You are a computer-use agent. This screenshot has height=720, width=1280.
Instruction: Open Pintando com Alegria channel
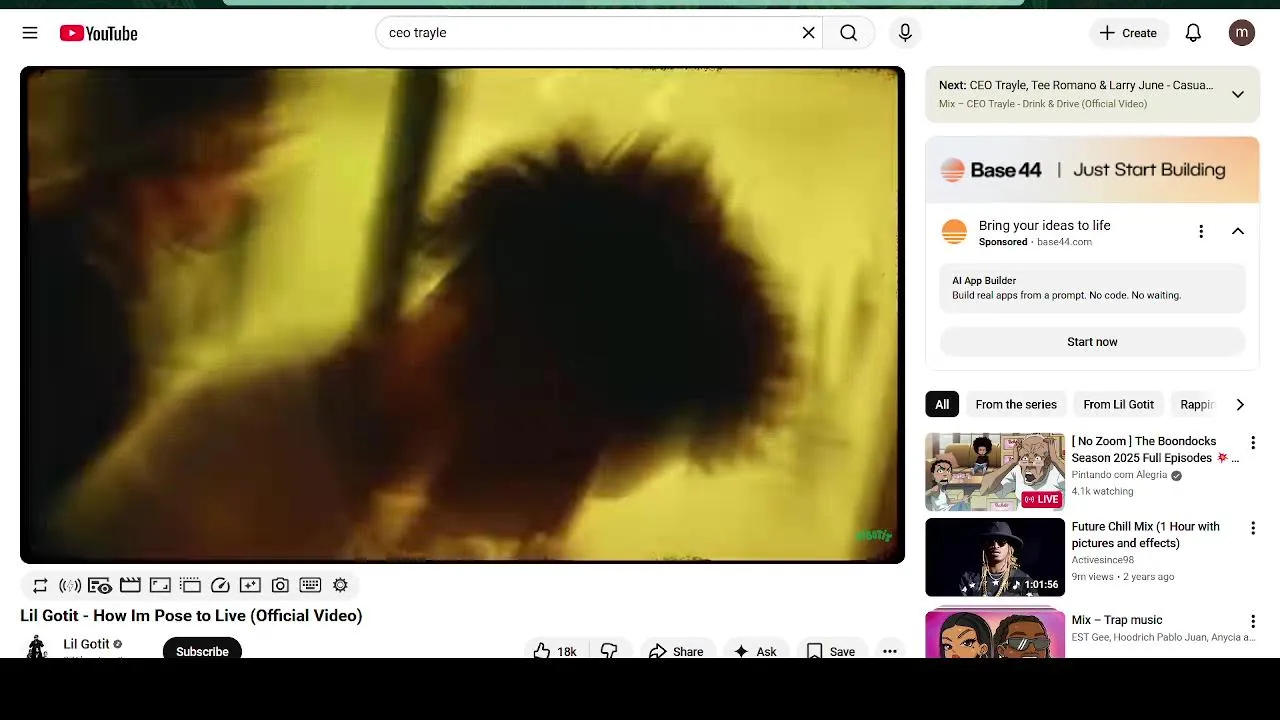(1120, 475)
